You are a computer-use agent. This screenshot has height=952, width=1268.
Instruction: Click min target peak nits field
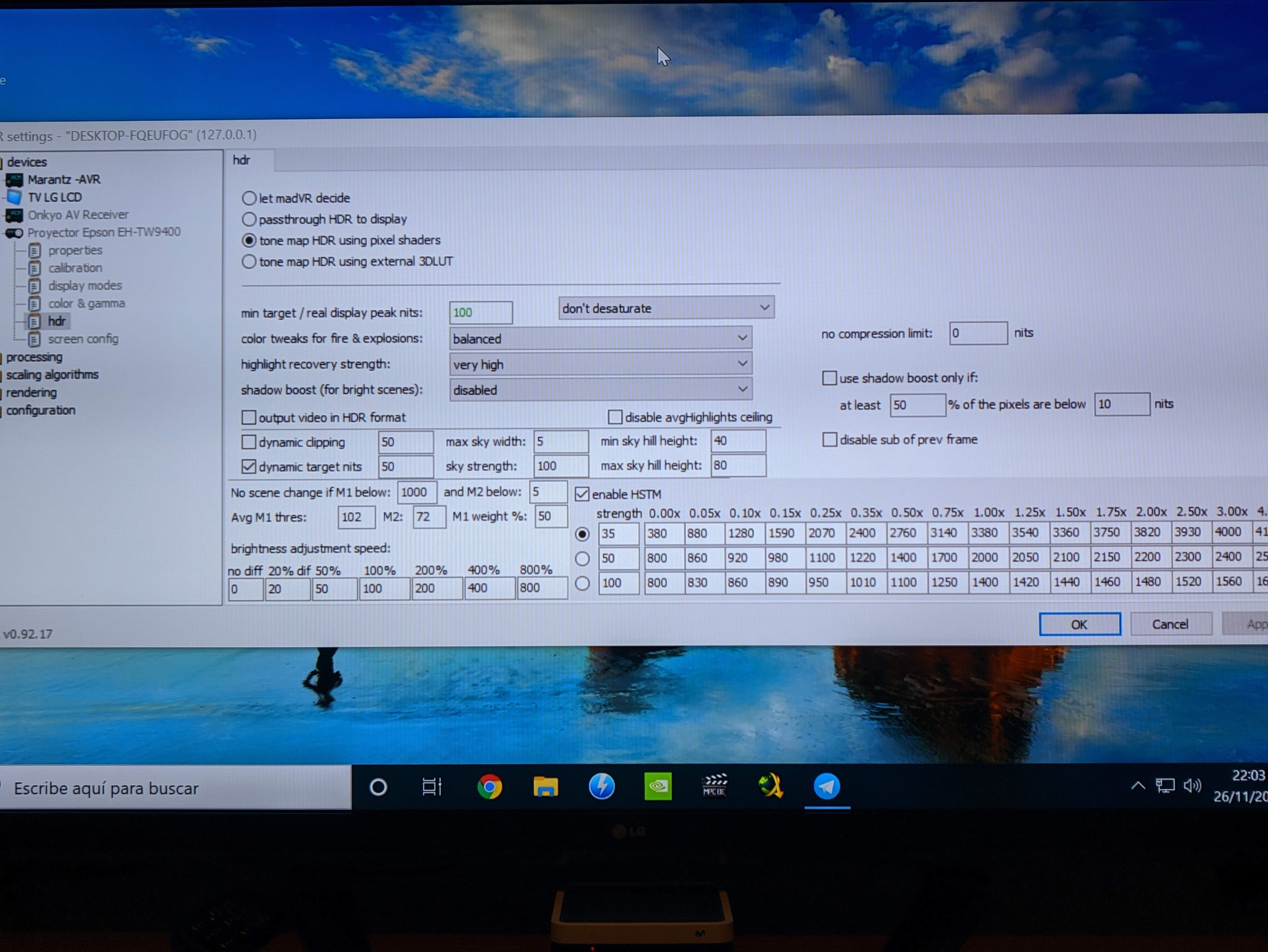pyautogui.click(x=480, y=312)
